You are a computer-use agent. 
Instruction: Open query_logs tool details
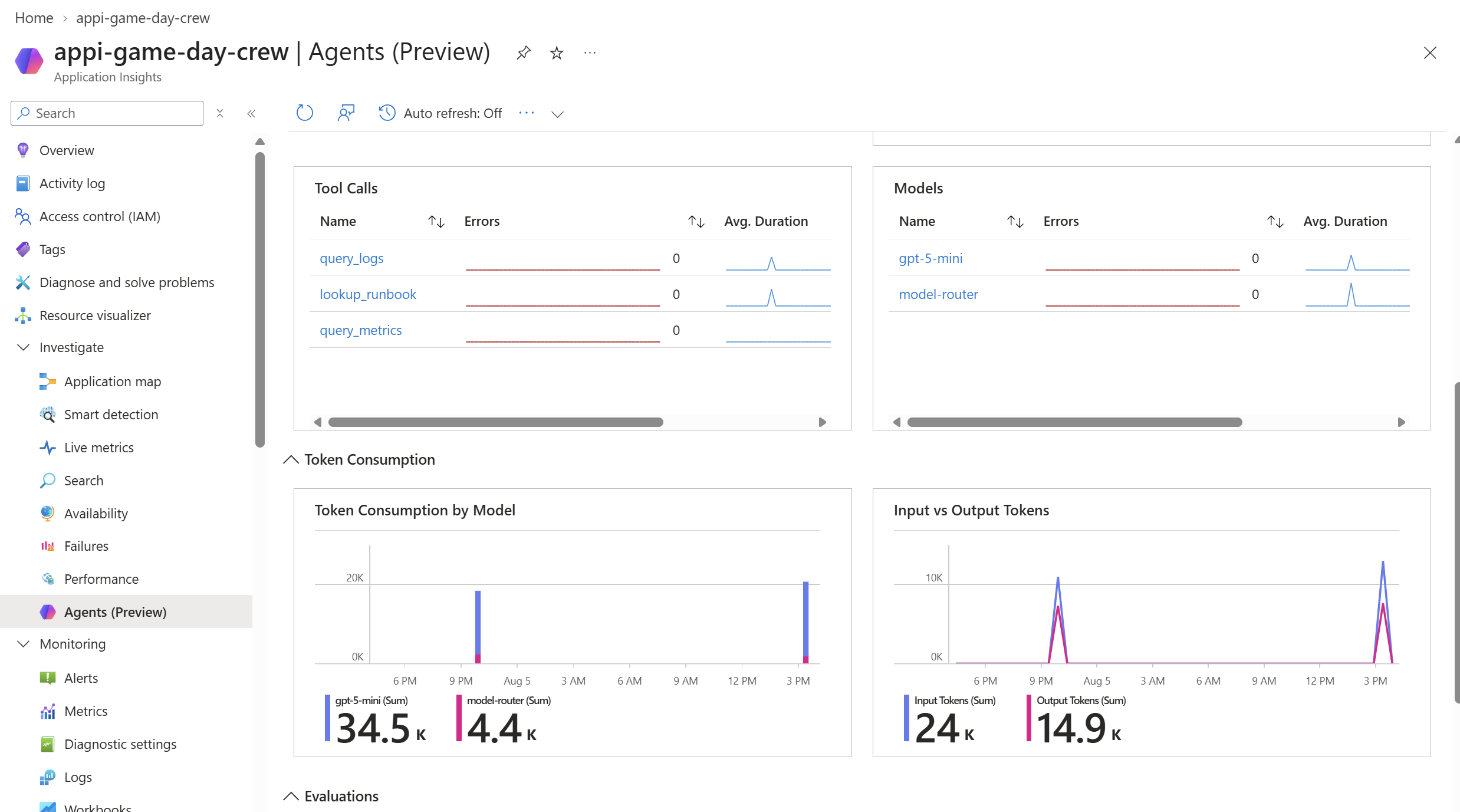tap(351, 258)
